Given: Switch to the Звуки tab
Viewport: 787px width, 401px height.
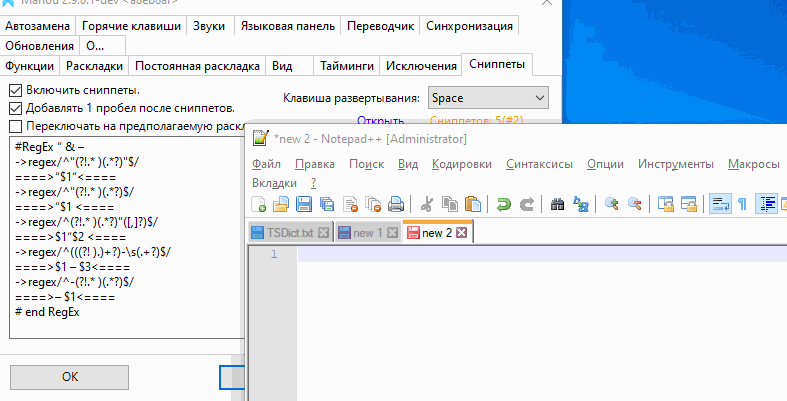Looking at the screenshot, I should [209, 26].
